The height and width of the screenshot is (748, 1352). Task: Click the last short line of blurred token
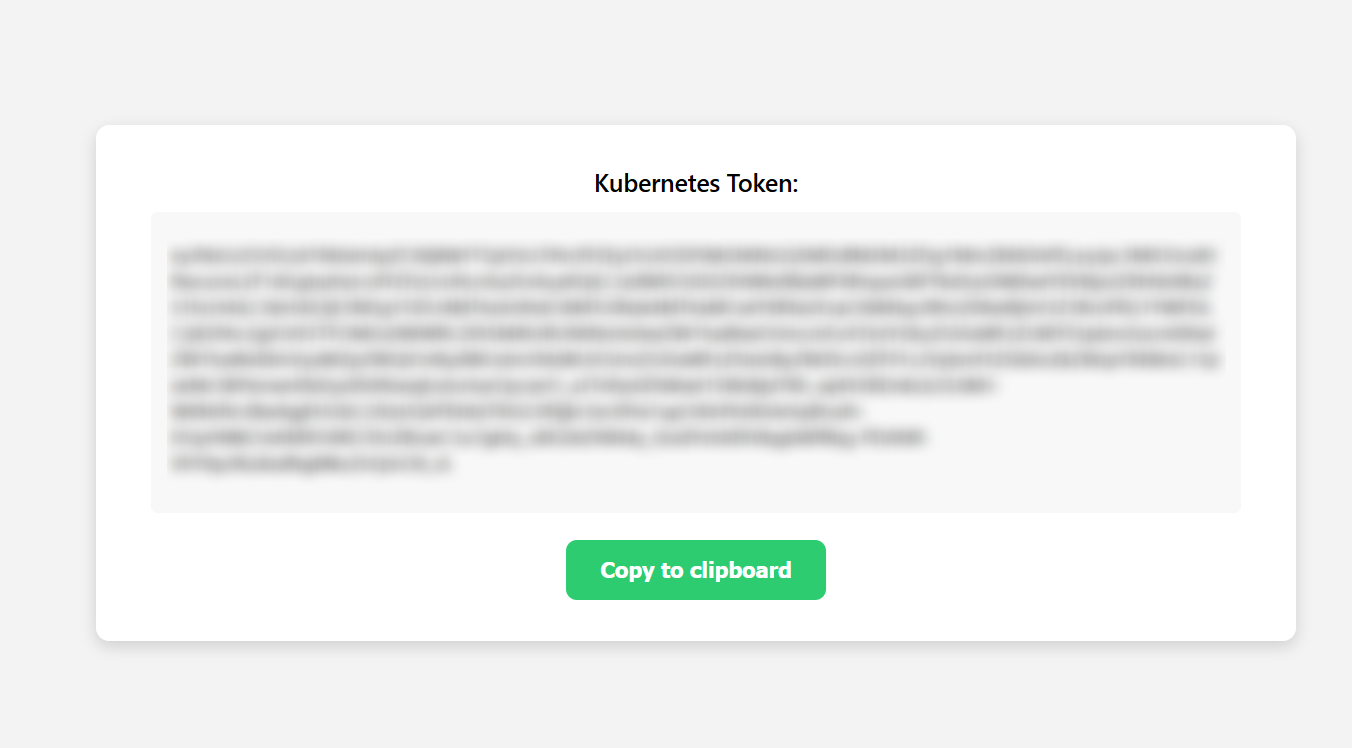click(x=311, y=464)
